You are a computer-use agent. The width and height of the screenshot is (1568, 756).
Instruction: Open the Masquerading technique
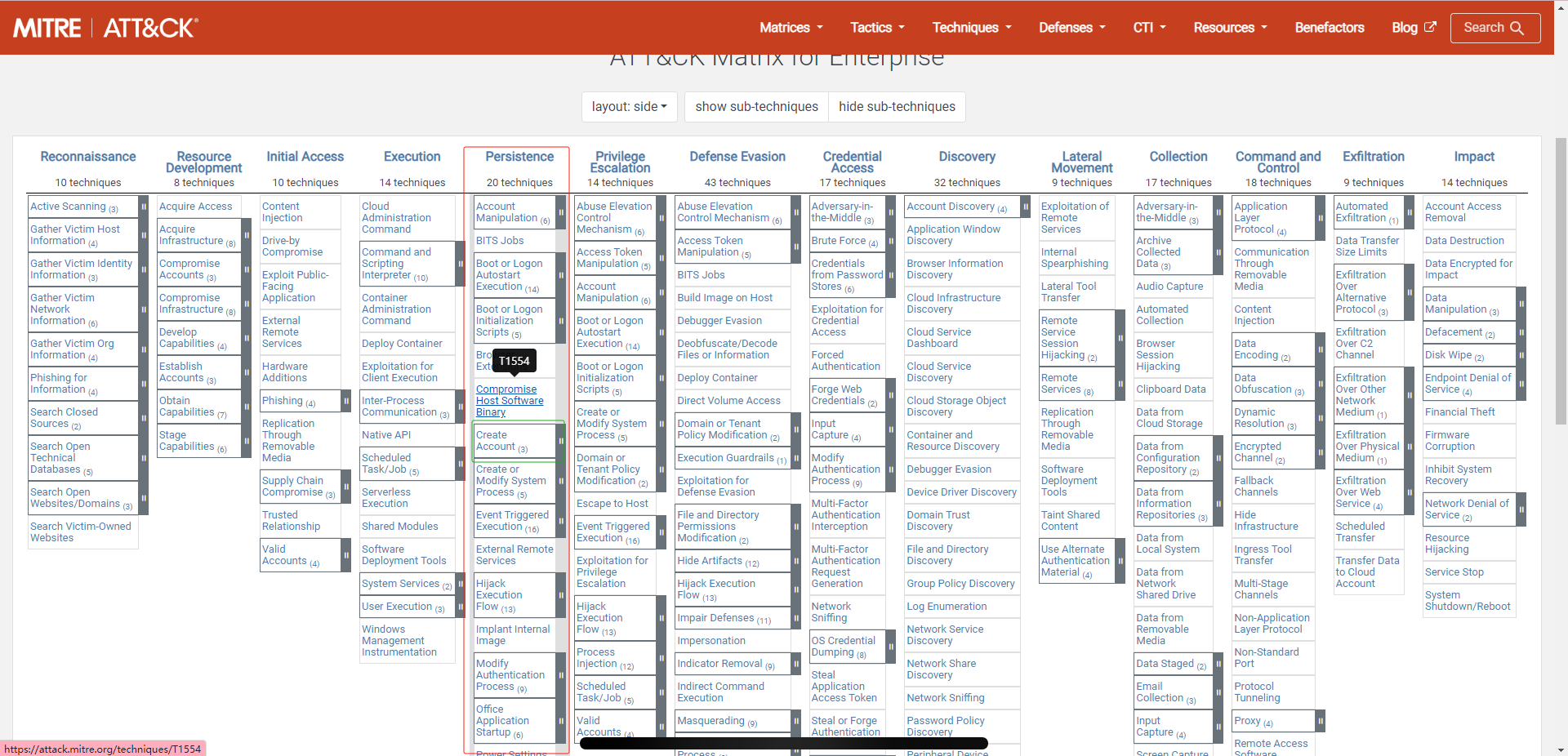click(710, 721)
